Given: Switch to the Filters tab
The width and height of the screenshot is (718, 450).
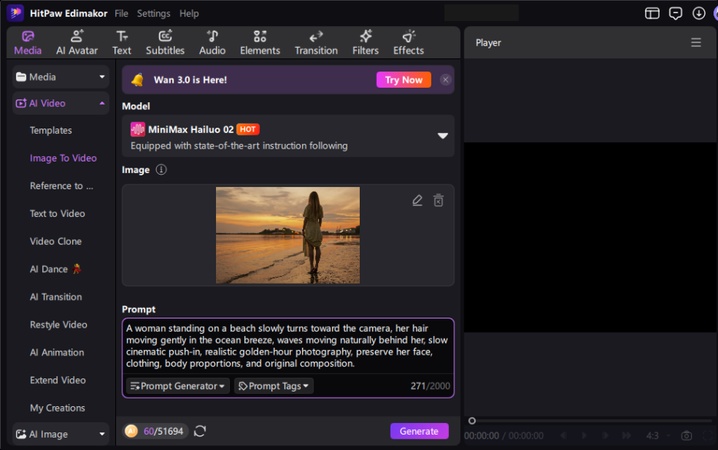Looking at the screenshot, I should [365, 43].
